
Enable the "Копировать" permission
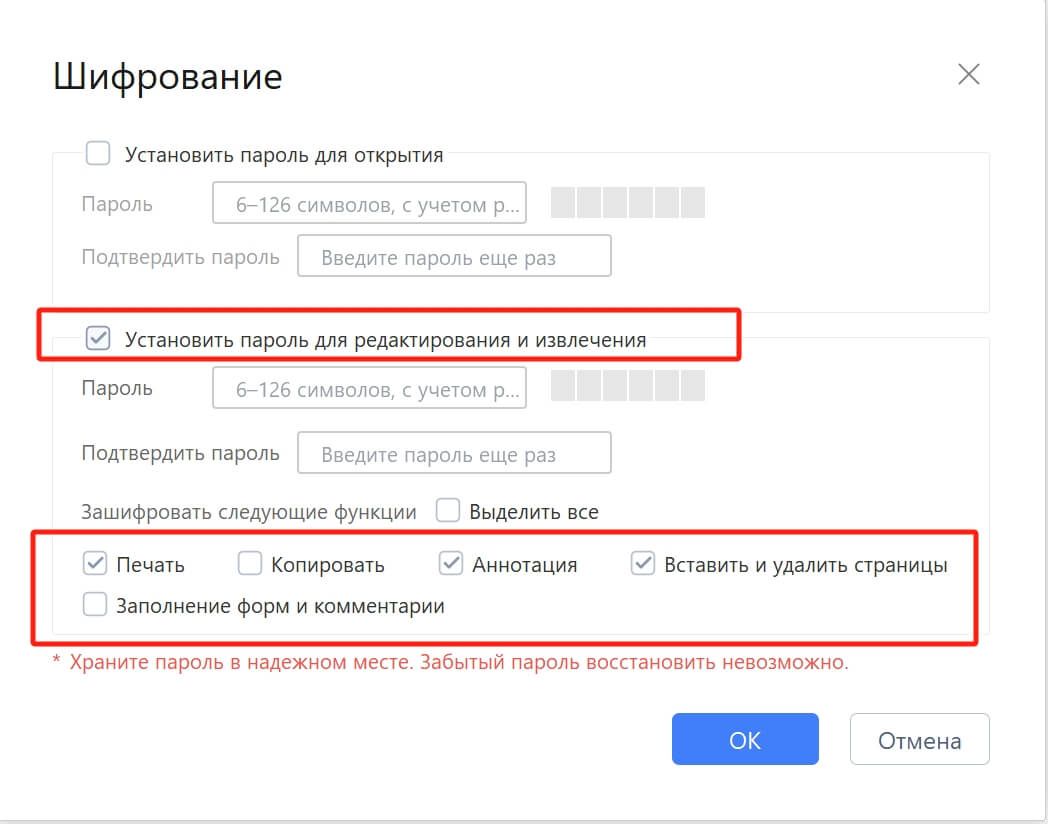(249, 564)
